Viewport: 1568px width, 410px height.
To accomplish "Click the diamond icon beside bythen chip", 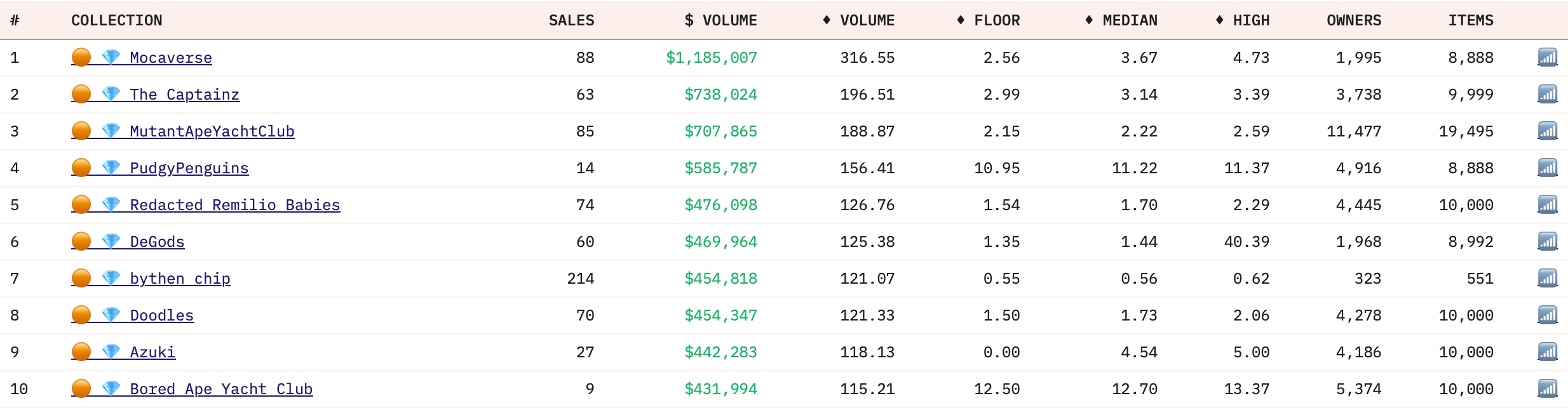I will [111, 278].
